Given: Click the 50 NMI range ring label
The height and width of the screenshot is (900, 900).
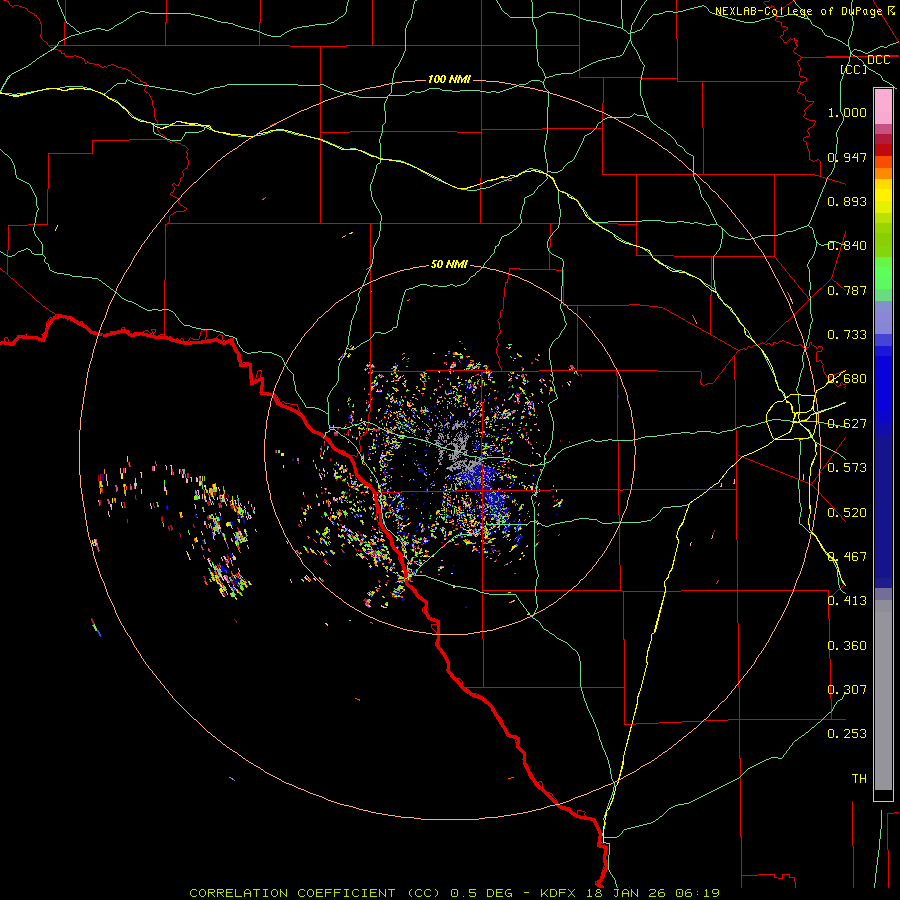Looking at the screenshot, I should point(449,265).
